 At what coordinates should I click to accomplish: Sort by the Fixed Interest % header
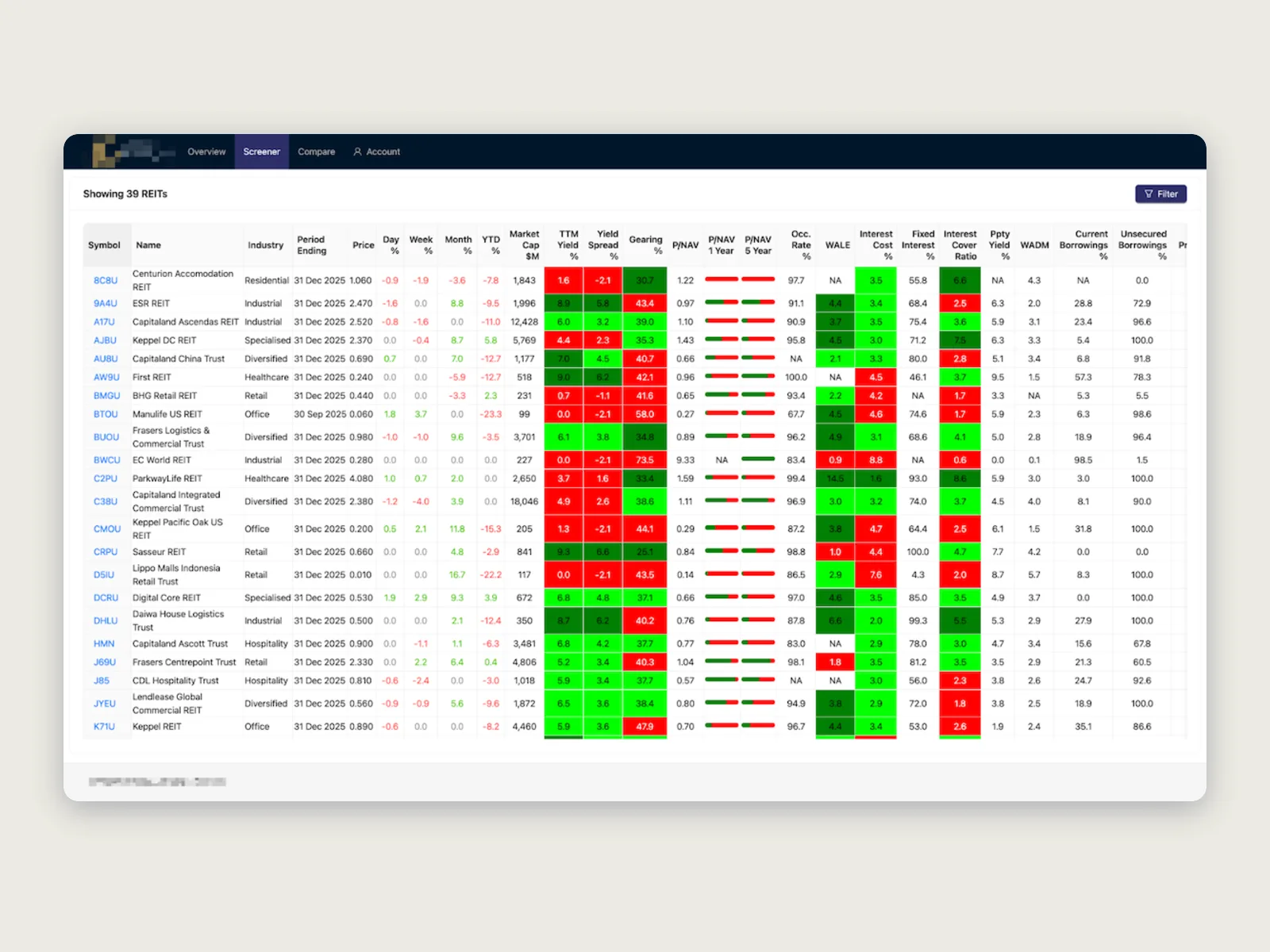click(918, 245)
